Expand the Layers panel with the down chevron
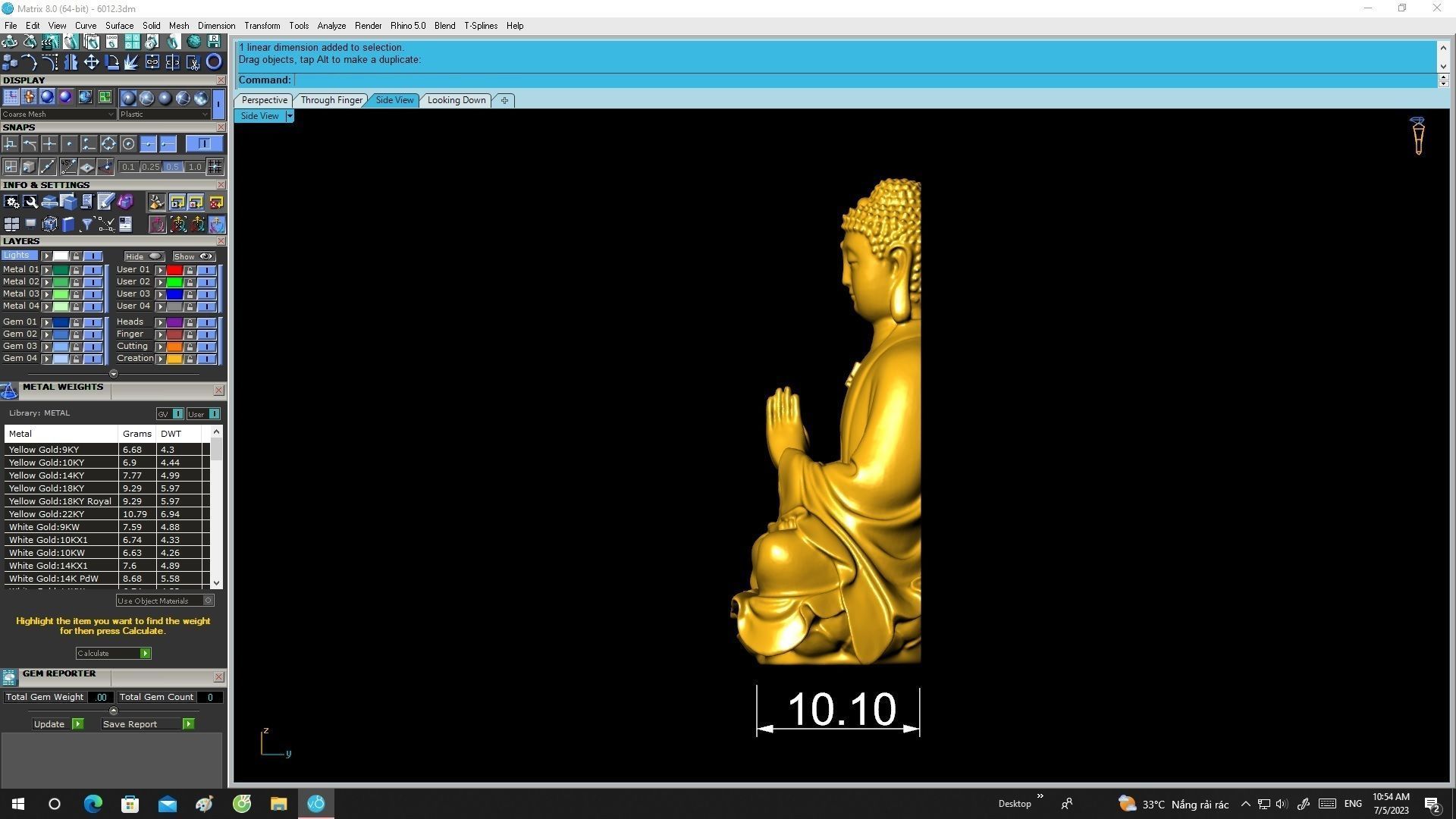The width and height of the screenshot is (1456, 819). (114, 374)
